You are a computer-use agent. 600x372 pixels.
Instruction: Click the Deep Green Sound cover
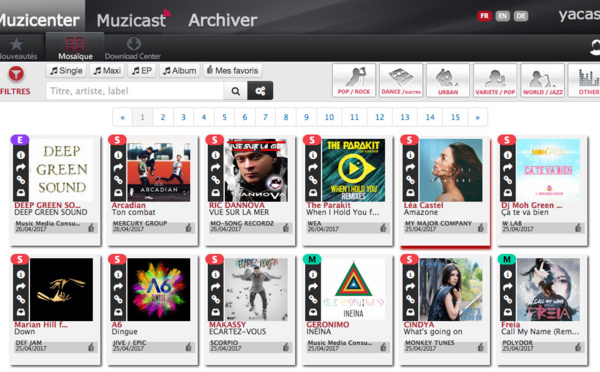61,170
